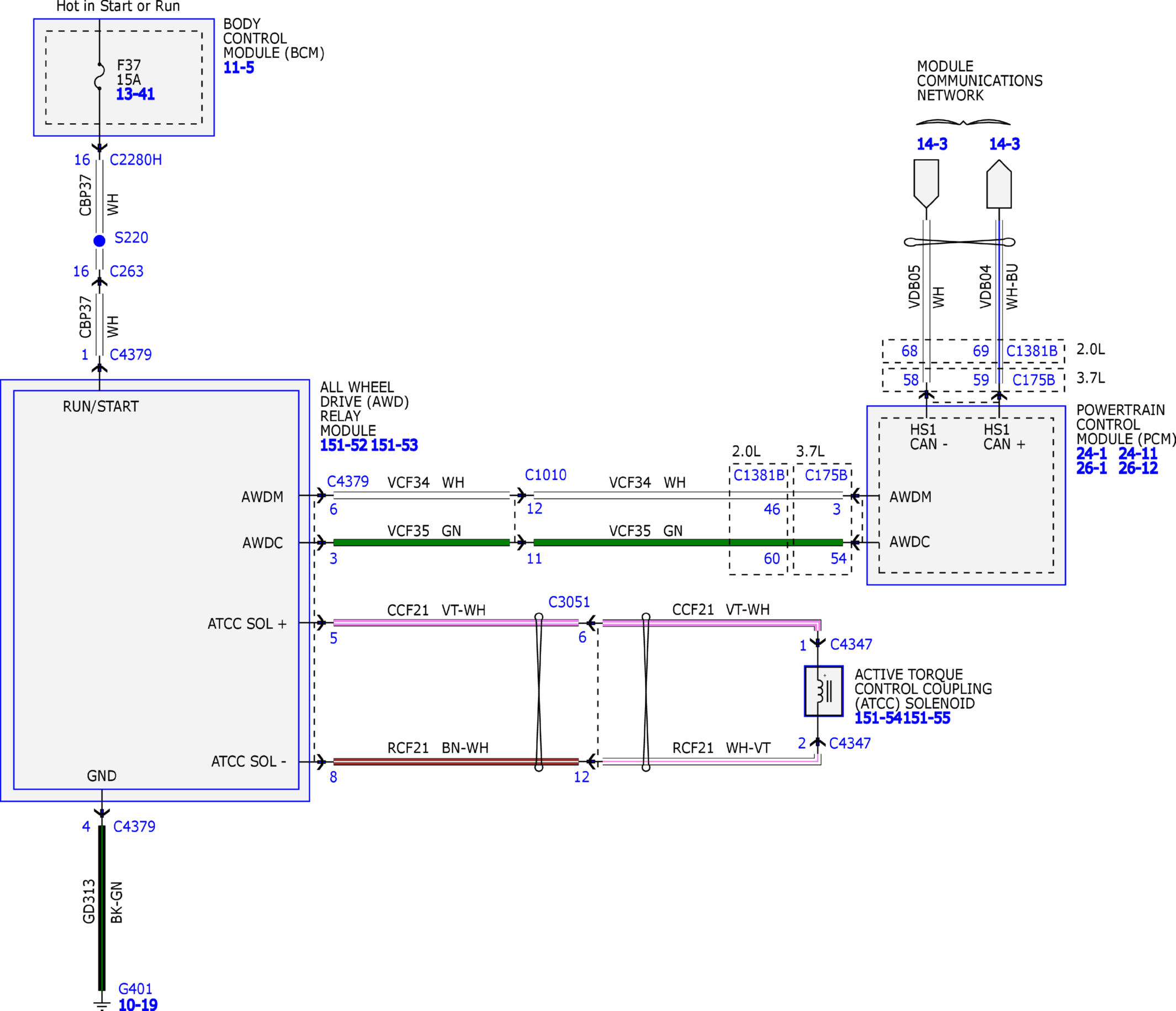Open ATCC solenoid reference 151-54
1176x1011 pixels.
[878, 718]
